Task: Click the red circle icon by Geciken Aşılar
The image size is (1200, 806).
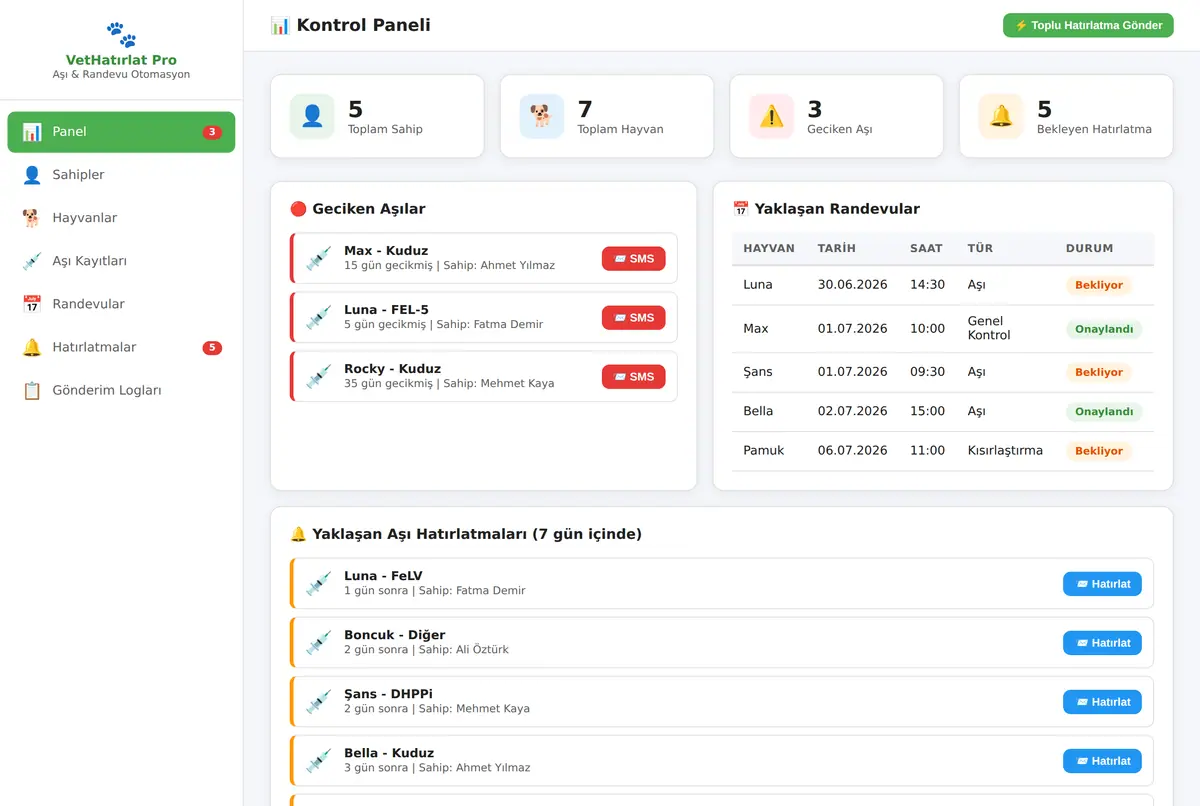Action: (x=298, y=209)
